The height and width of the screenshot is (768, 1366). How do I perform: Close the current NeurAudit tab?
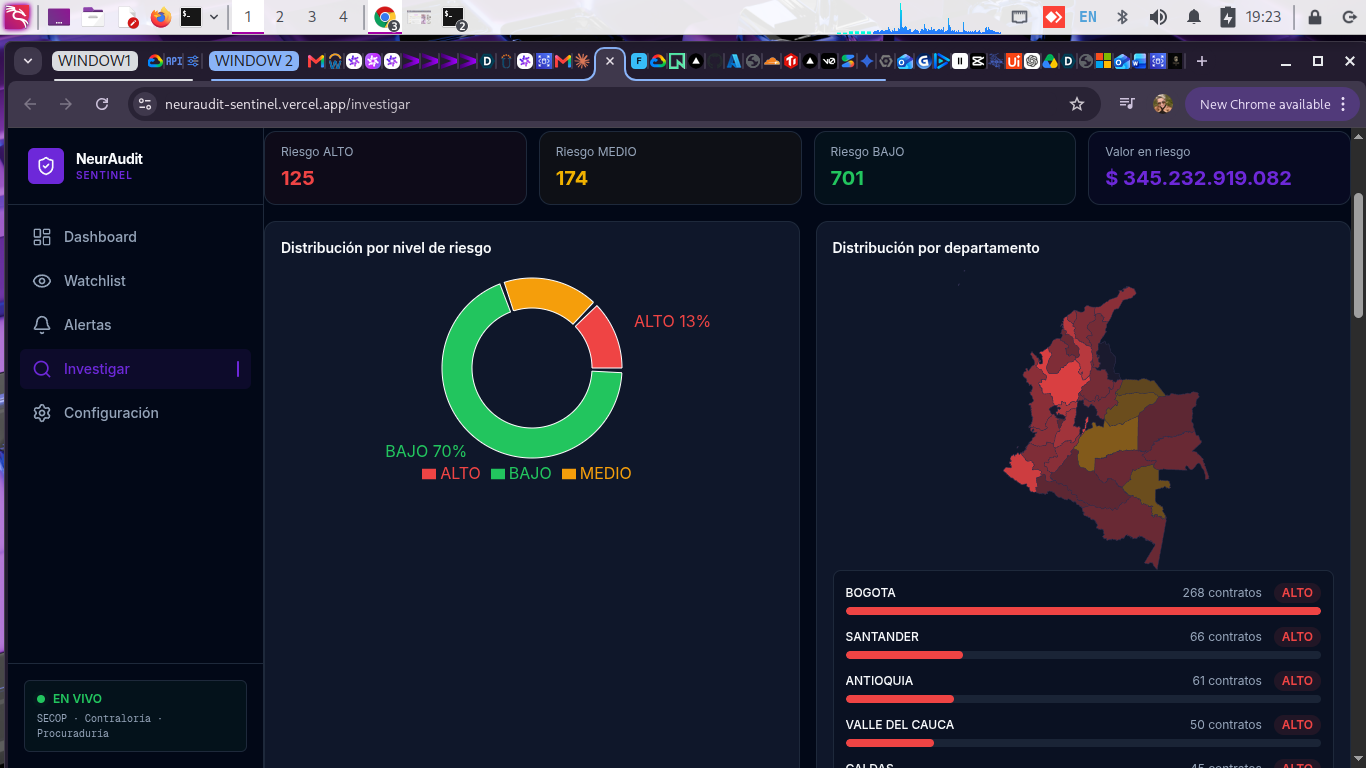pyautogui.click(x=610, y=61)
